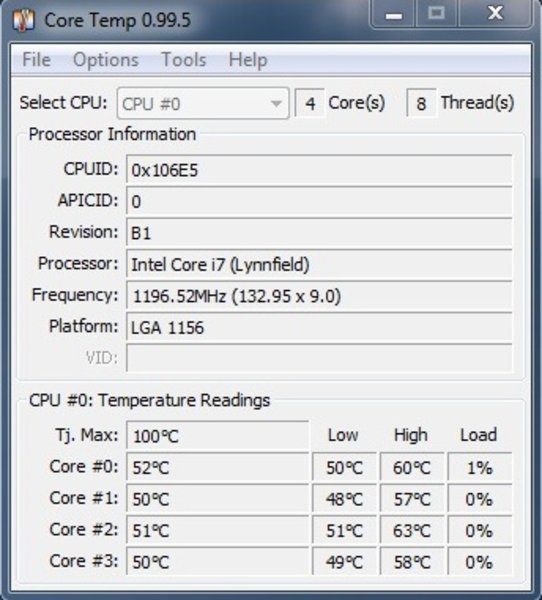This screenshot has height=600, width=542.
Task: Click the CPU #0 combo box
Action: (203, 104)
